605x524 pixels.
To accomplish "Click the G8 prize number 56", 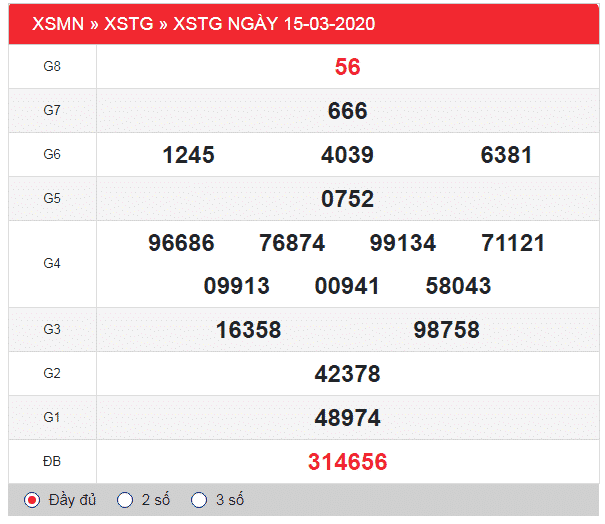I will coord(347,67).
